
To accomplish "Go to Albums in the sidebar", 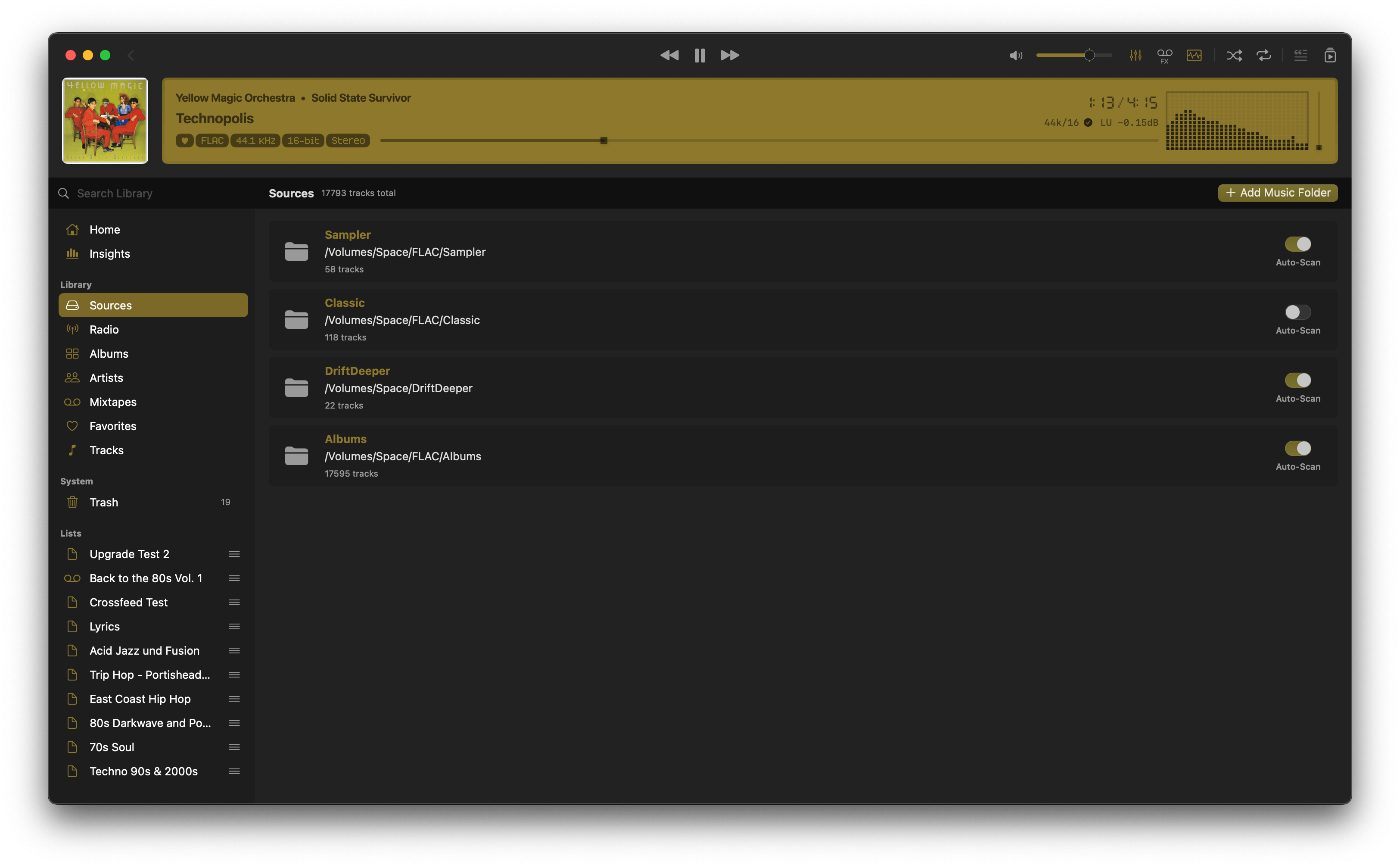I will click(109, 354).
